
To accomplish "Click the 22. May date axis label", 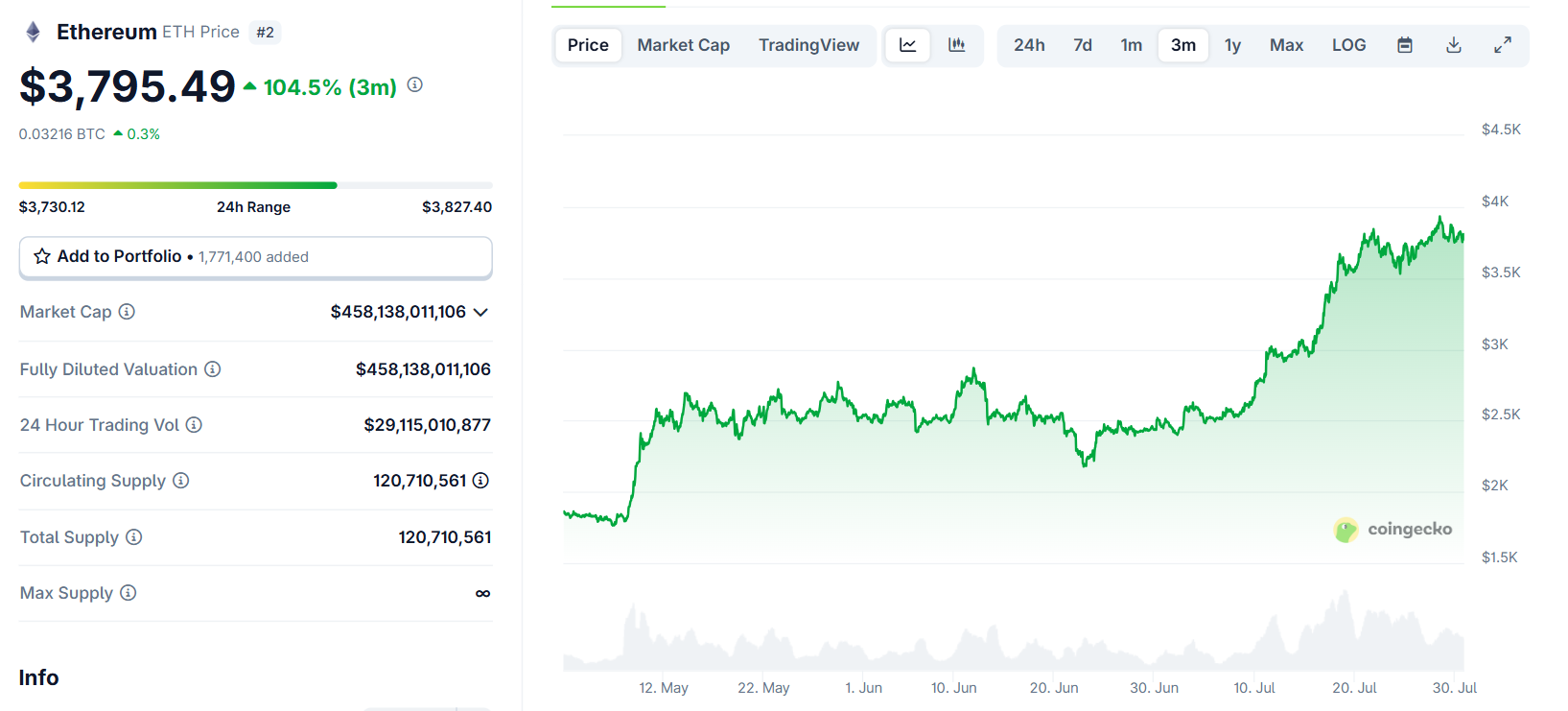I will click(x=764, y=688).
